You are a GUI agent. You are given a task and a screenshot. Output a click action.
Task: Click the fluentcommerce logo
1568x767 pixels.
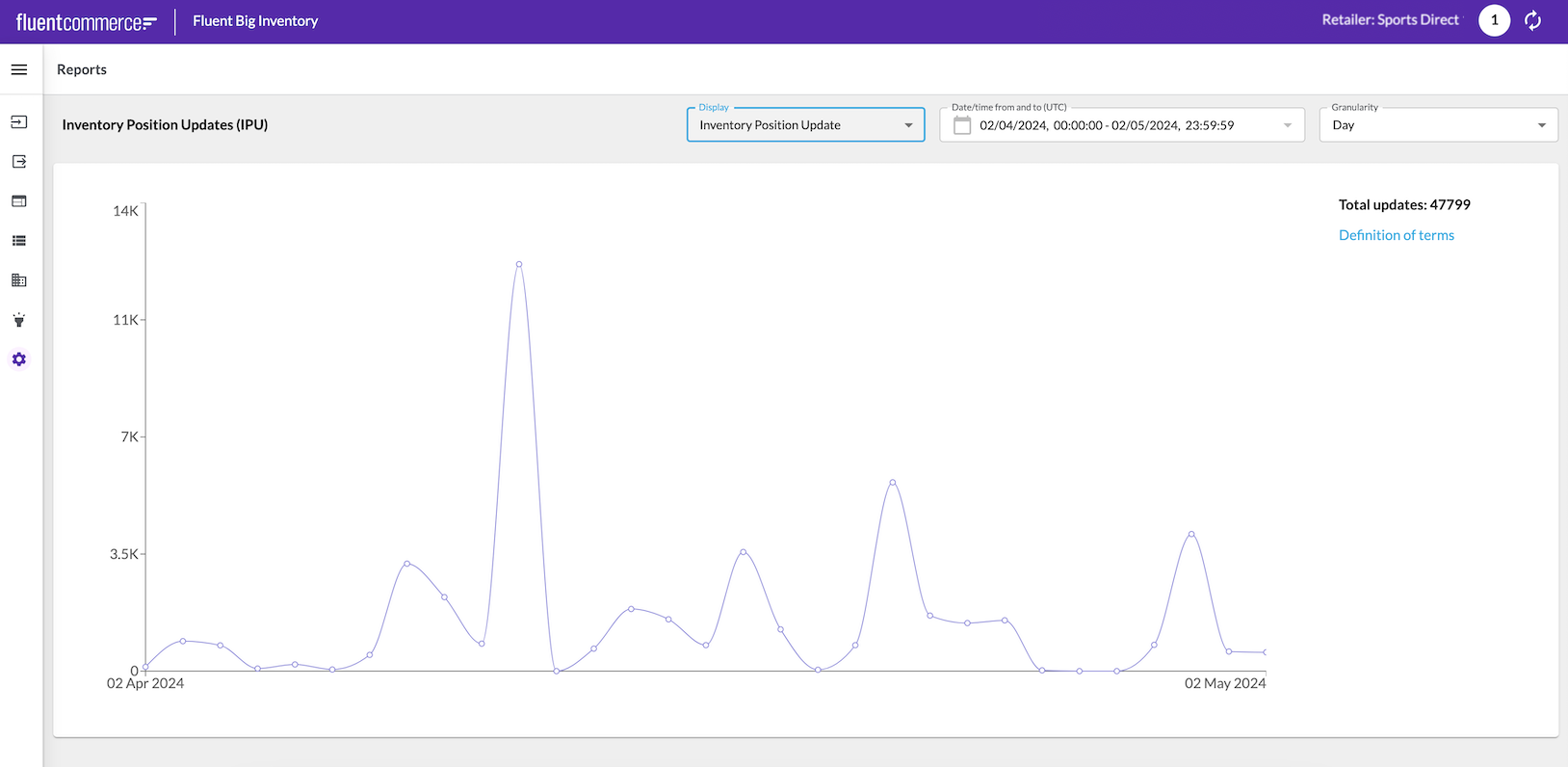86,22
